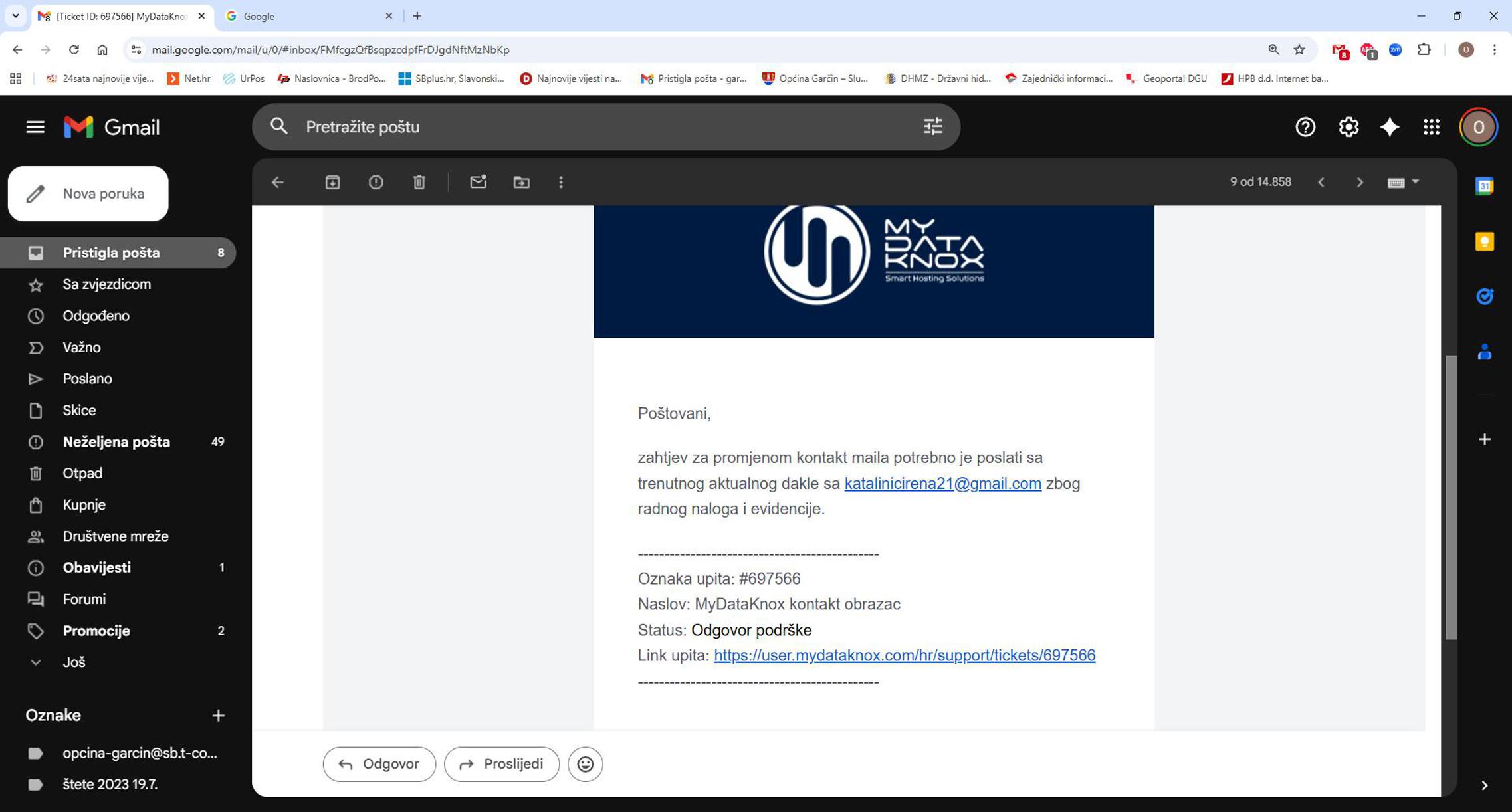
Task: Expand the Još section in the sidebar
Action: [x=73, y=662]
